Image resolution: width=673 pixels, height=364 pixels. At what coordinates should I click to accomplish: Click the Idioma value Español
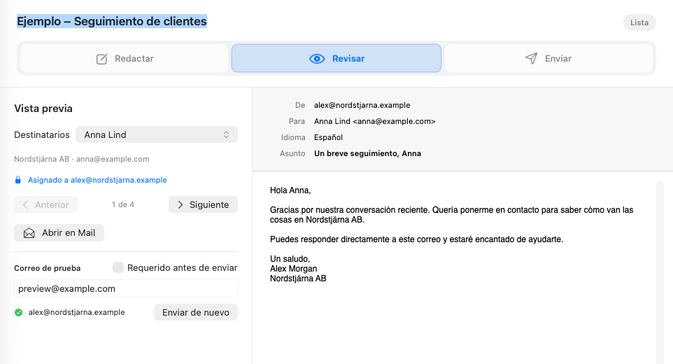pos(328,137)
